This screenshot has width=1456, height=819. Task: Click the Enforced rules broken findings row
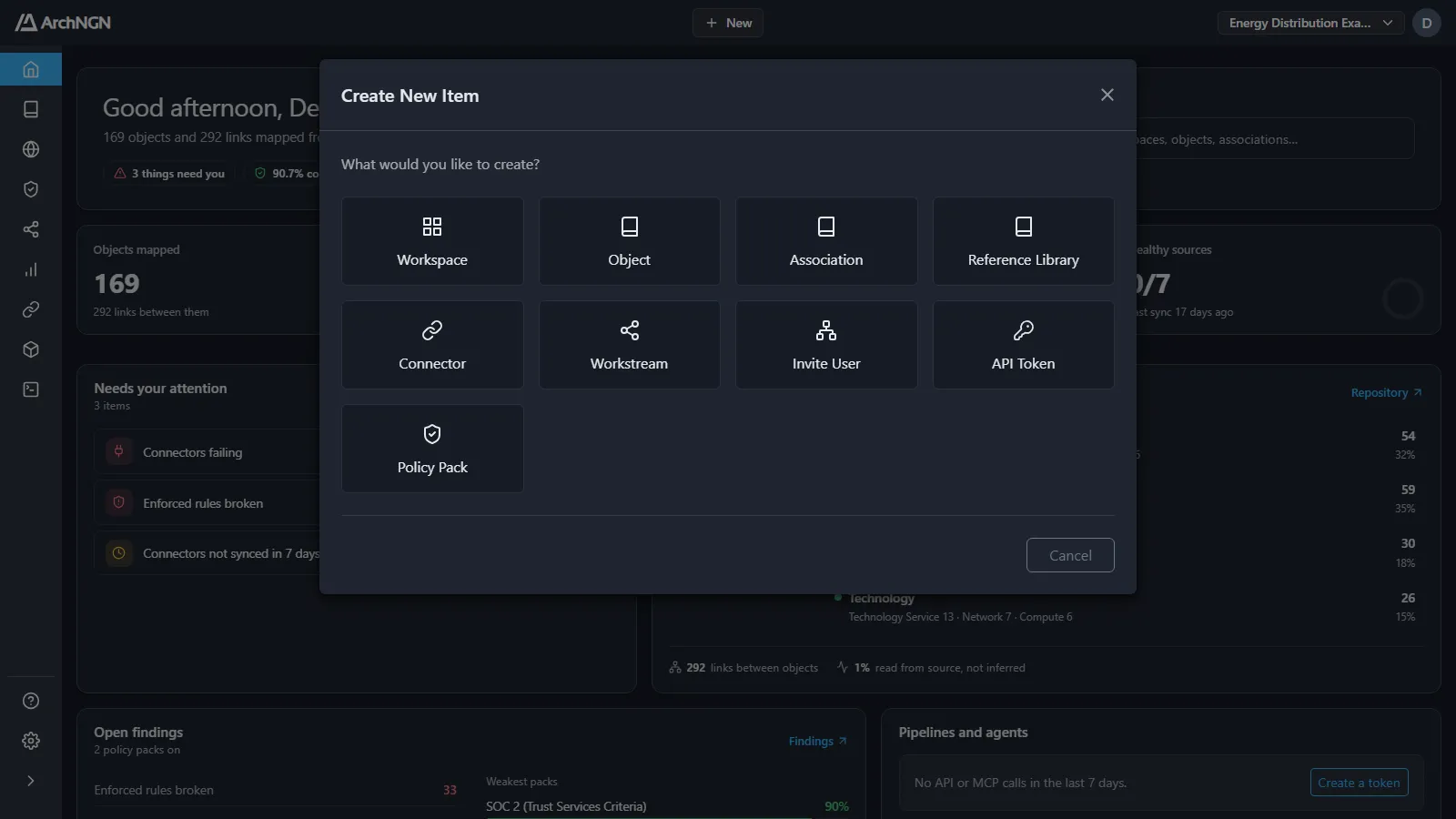point(275,790)
